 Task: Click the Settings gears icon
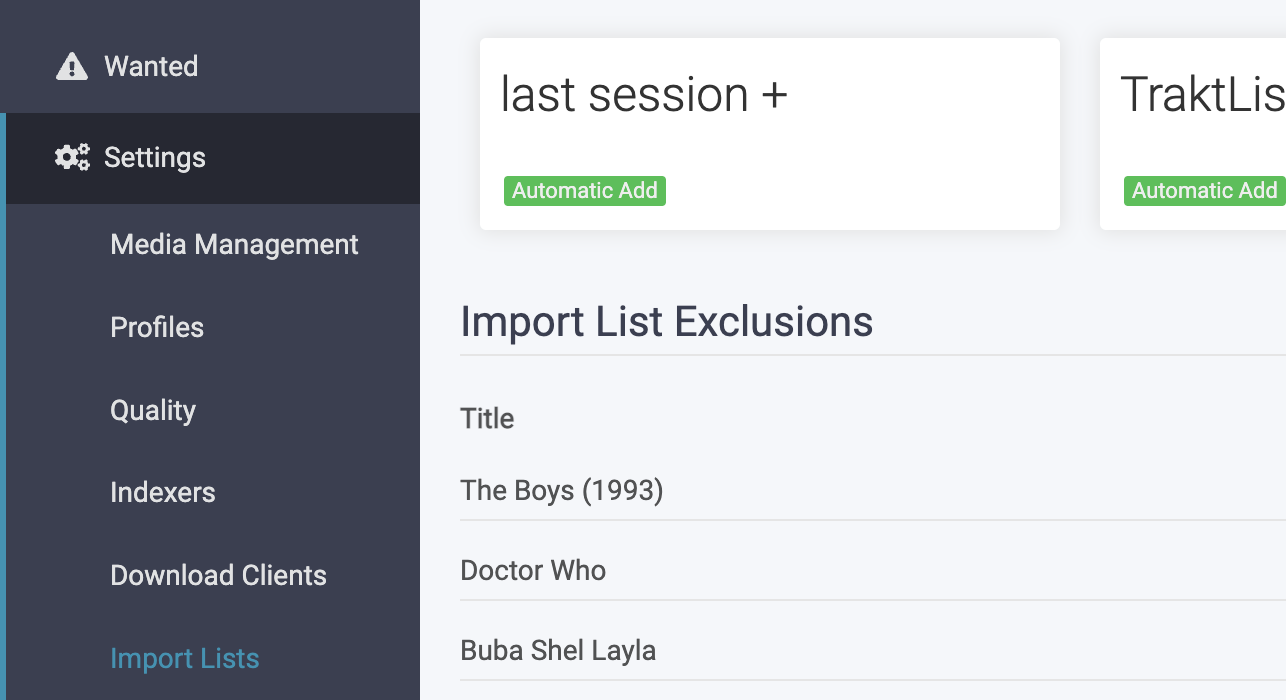[72, 158]
